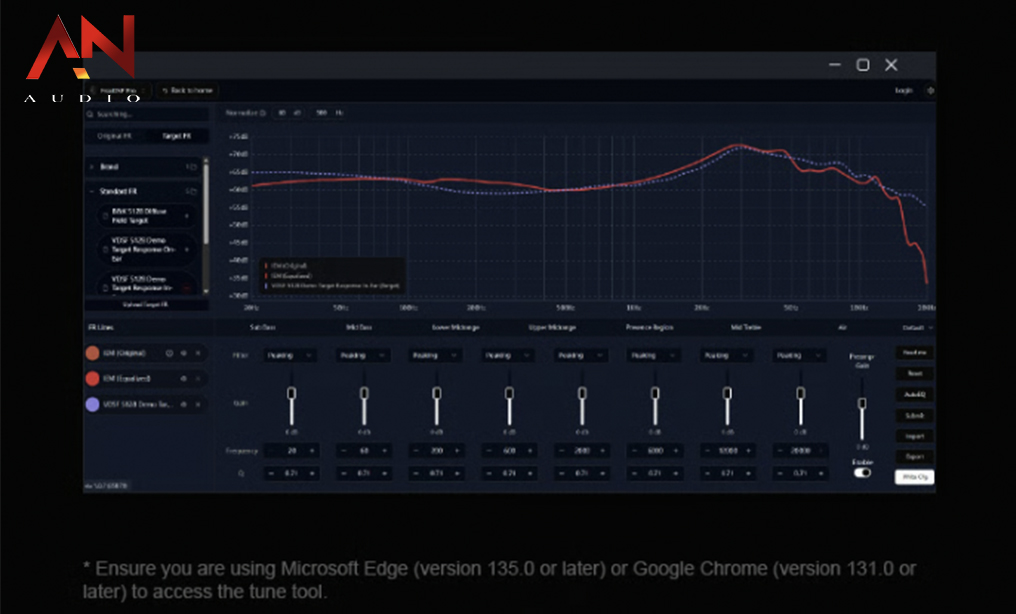
Task: Increase the 200 Hz frequency with its plus icon
Action: 457,451
